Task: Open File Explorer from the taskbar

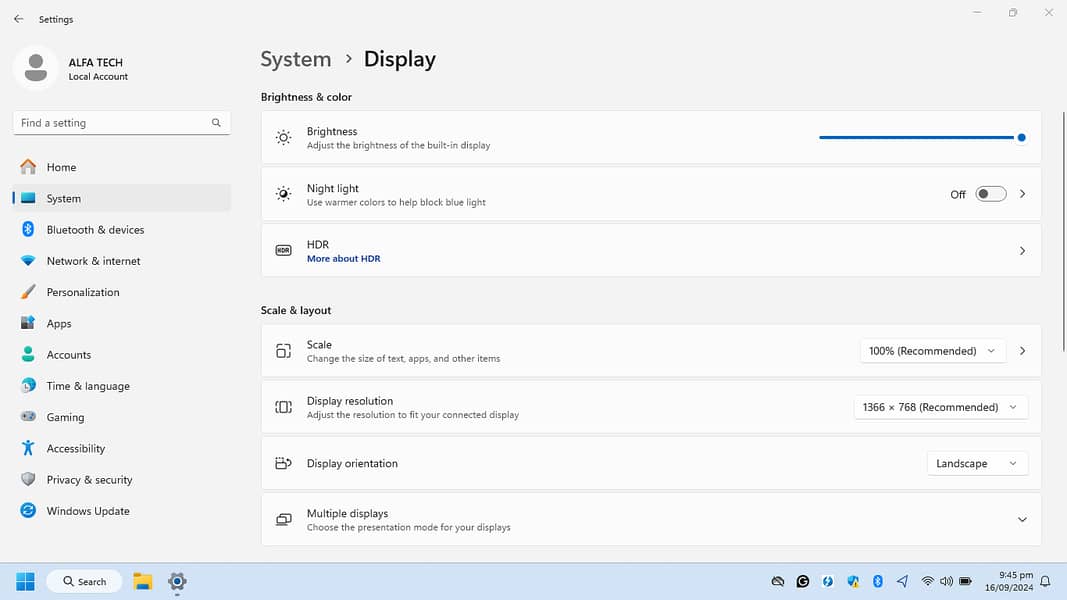Action: pyautogui.click(x=143, y=581)
